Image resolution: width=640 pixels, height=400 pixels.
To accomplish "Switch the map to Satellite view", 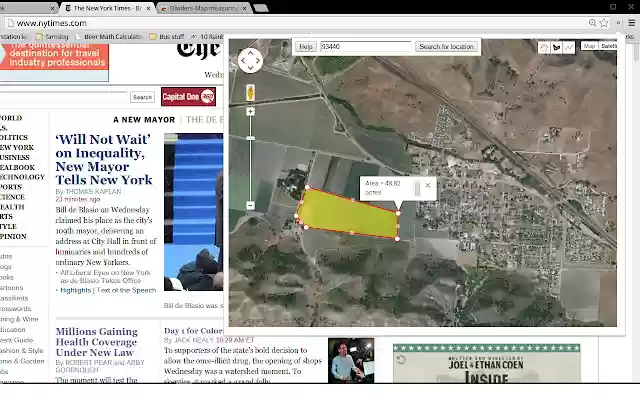I will pos(608,46).
